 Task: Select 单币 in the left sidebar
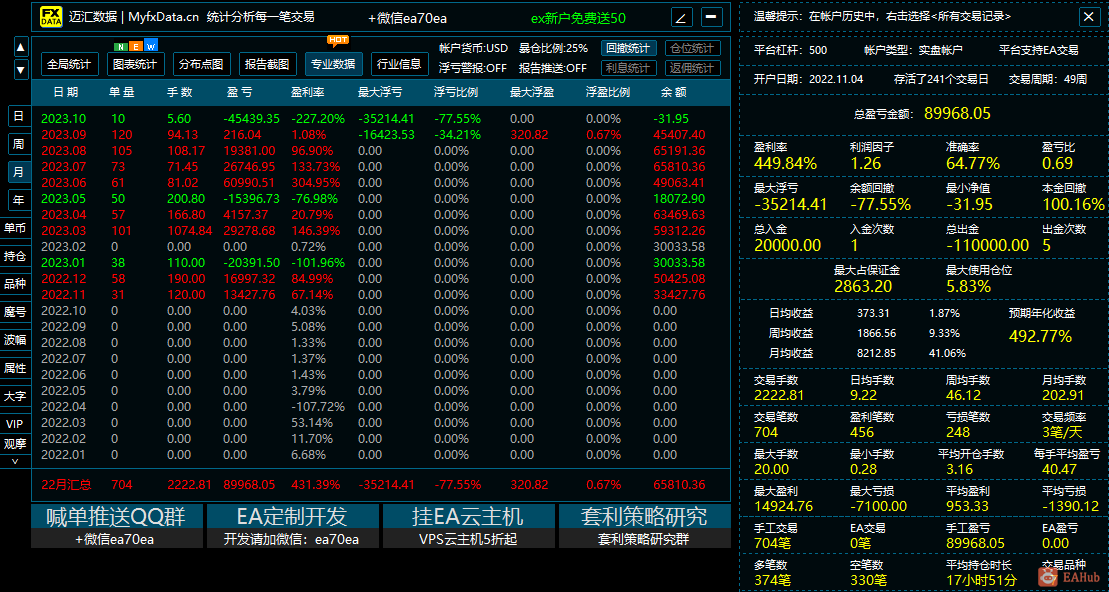point(16,228)
